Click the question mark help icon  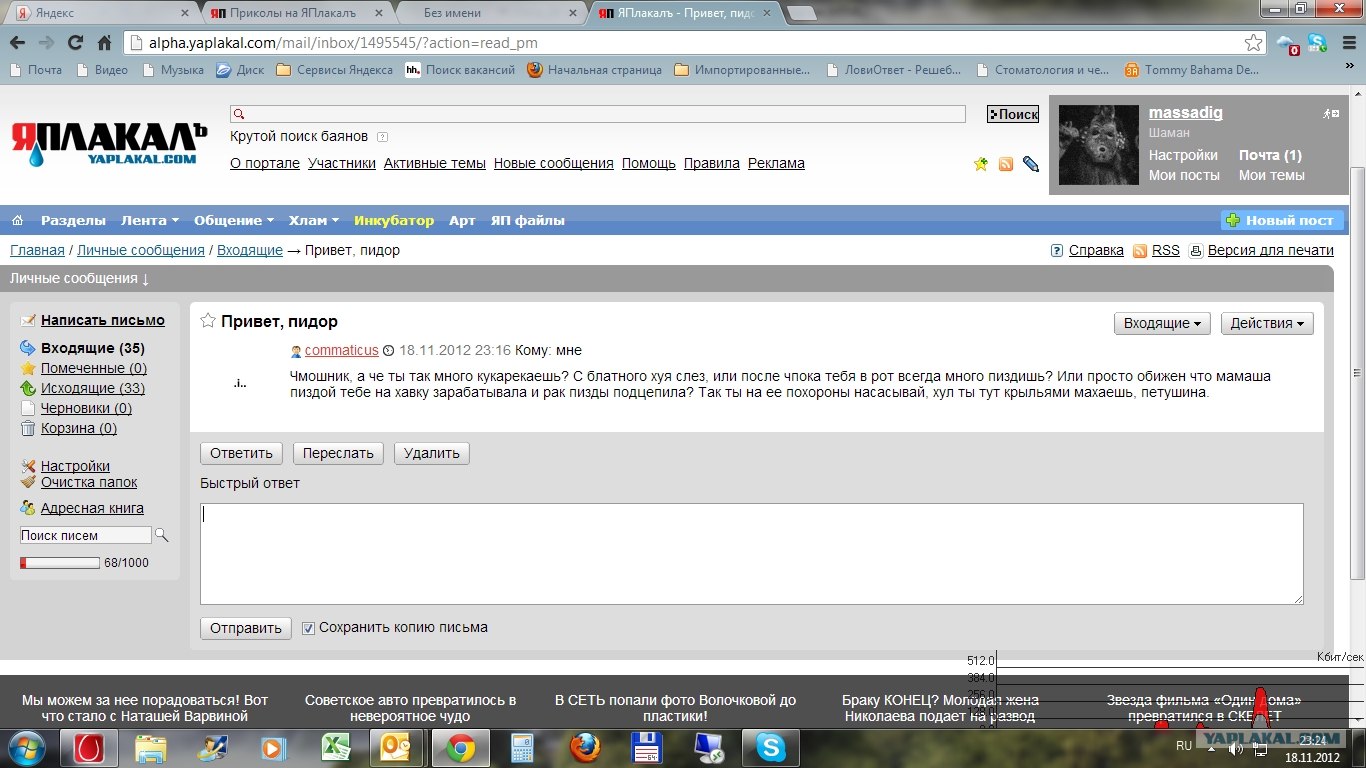(x=1057, y=251)
